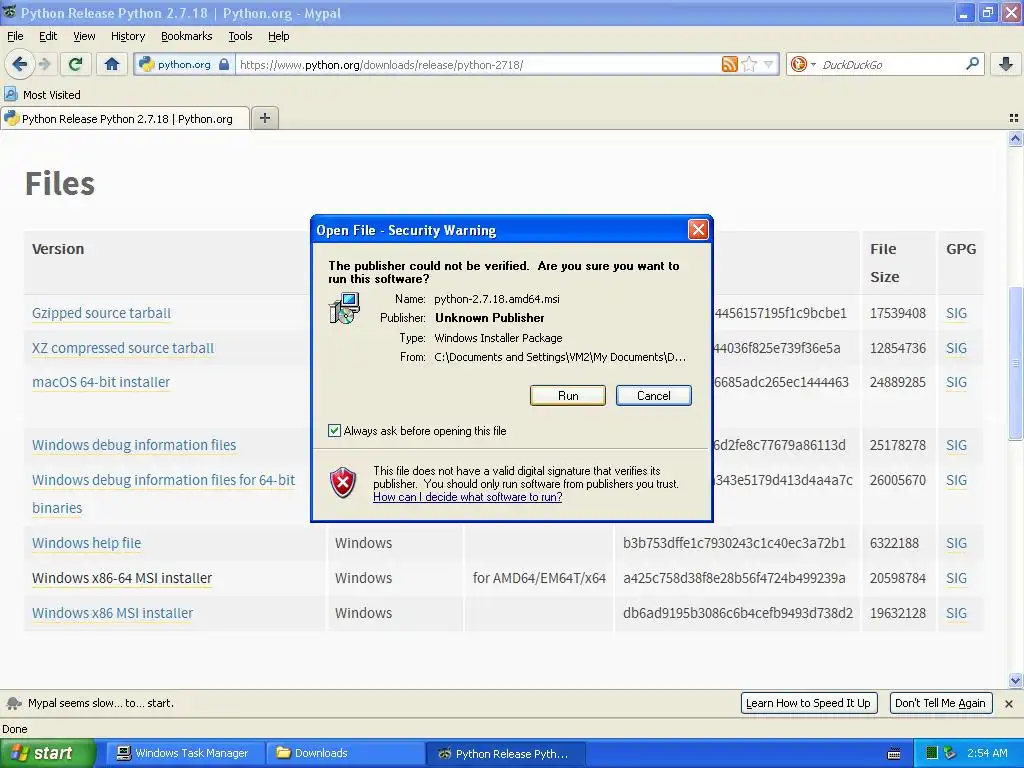Click Don't Tell Me Again button
This screenshot has width=1024, height=768.
coord(940,703)
